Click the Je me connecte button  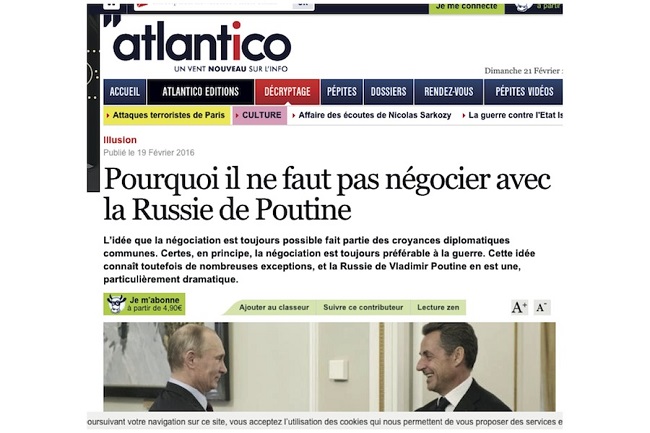[466, 7]
